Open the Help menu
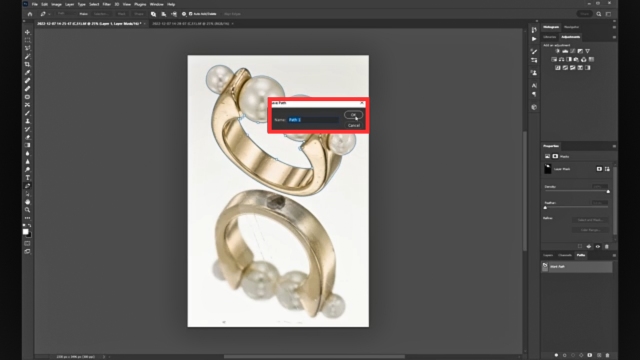Image resolution: width=640 pixels, height=360 pixels. pos(171,4)
